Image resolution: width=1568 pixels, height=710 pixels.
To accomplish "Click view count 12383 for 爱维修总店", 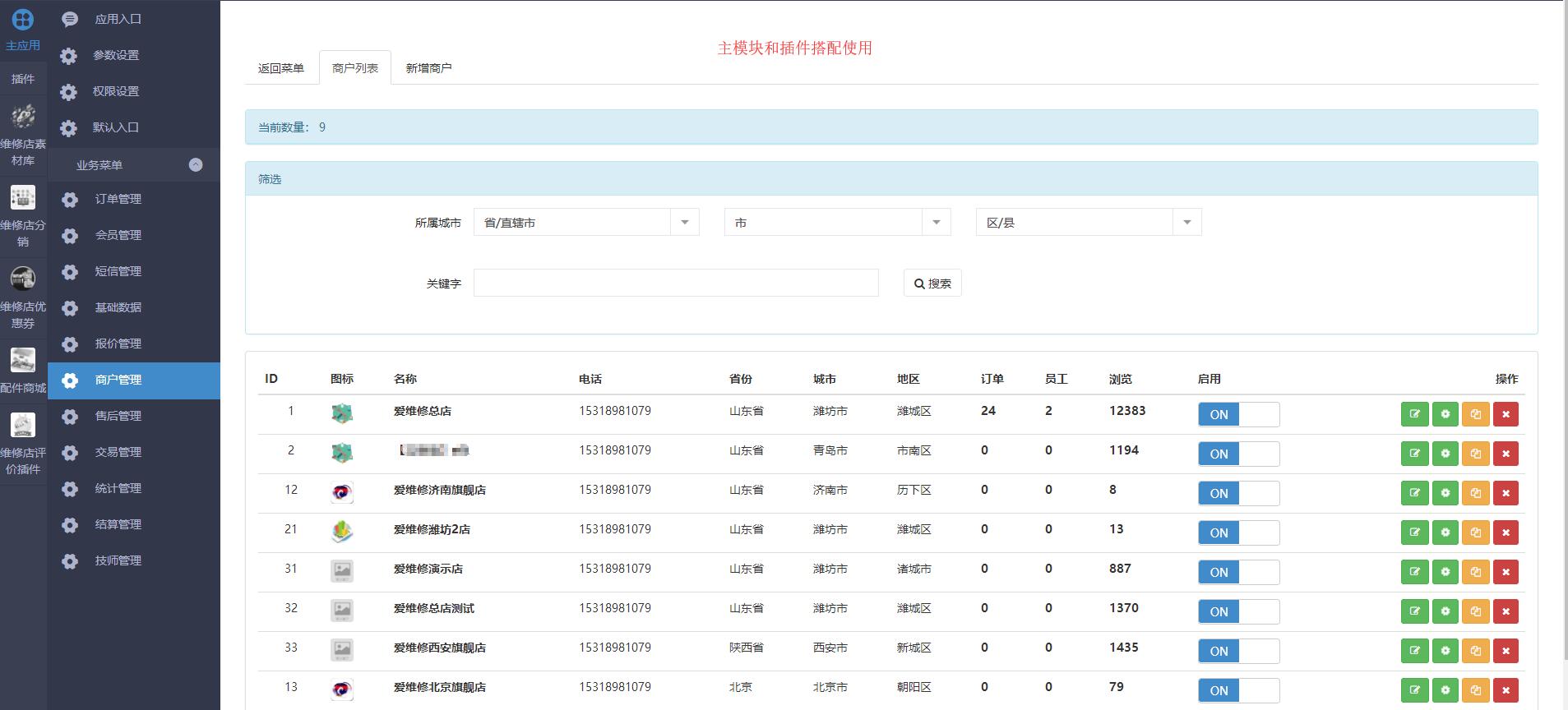I will [x=1126, y=411].
